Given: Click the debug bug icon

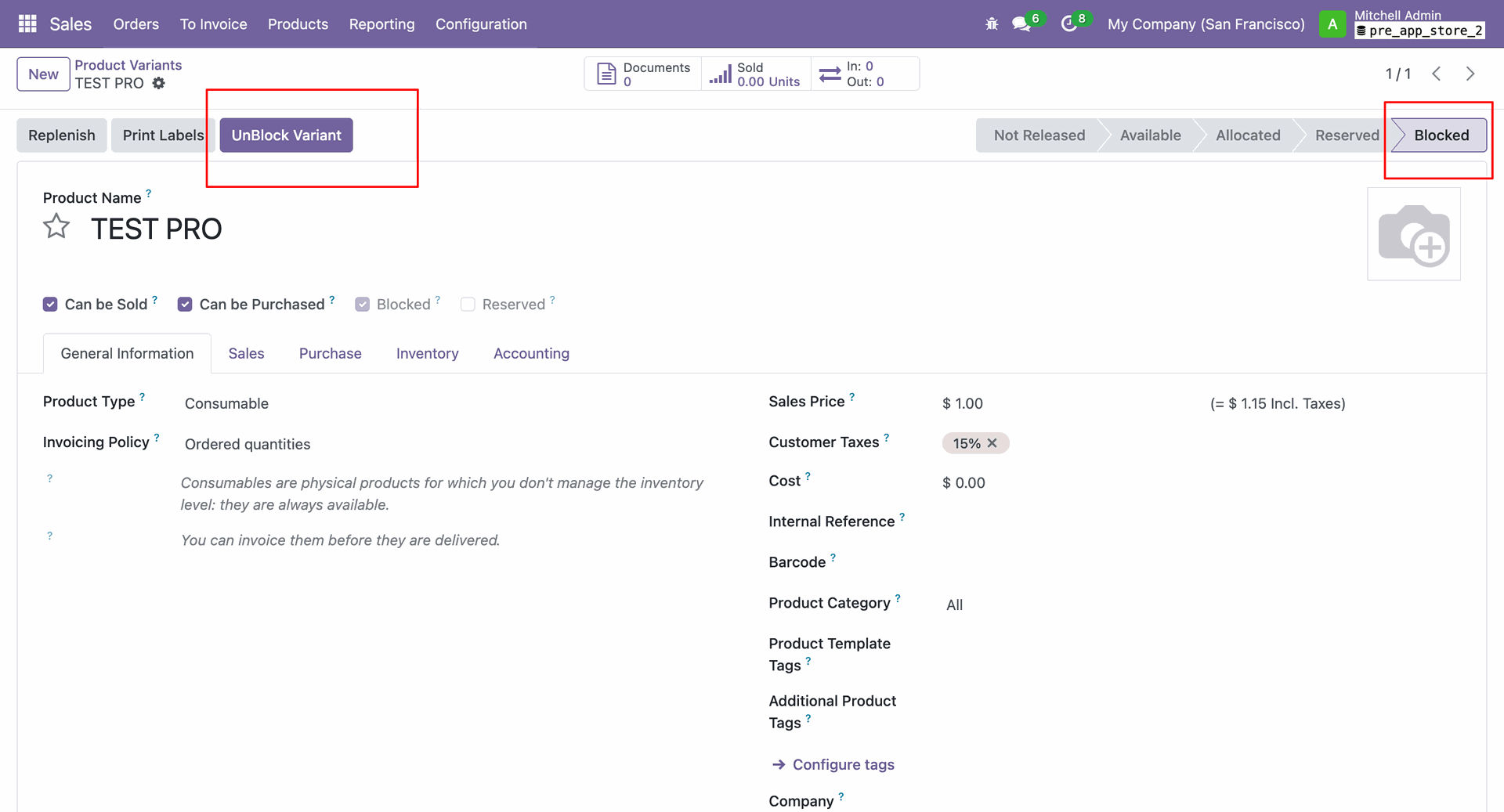Looking at the screenshot, I should pos(992,24).
